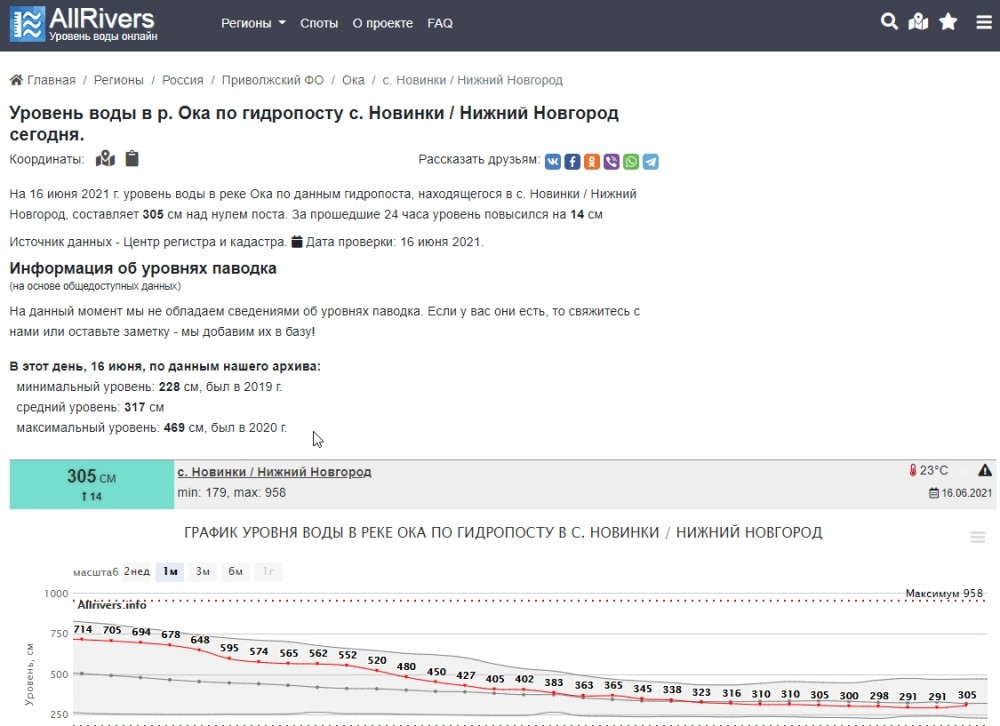Image resolution: width=1000 pixels, height=726 pixels.
Task: Switch chart scale to 3м
Action: [203, 572]
